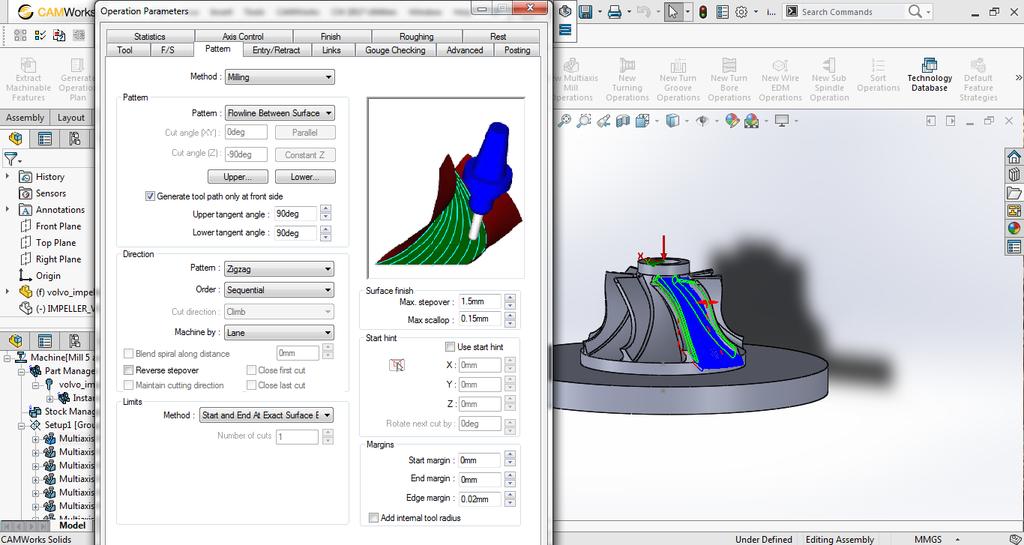Enable Use start hint checkbox

point(450,347)
